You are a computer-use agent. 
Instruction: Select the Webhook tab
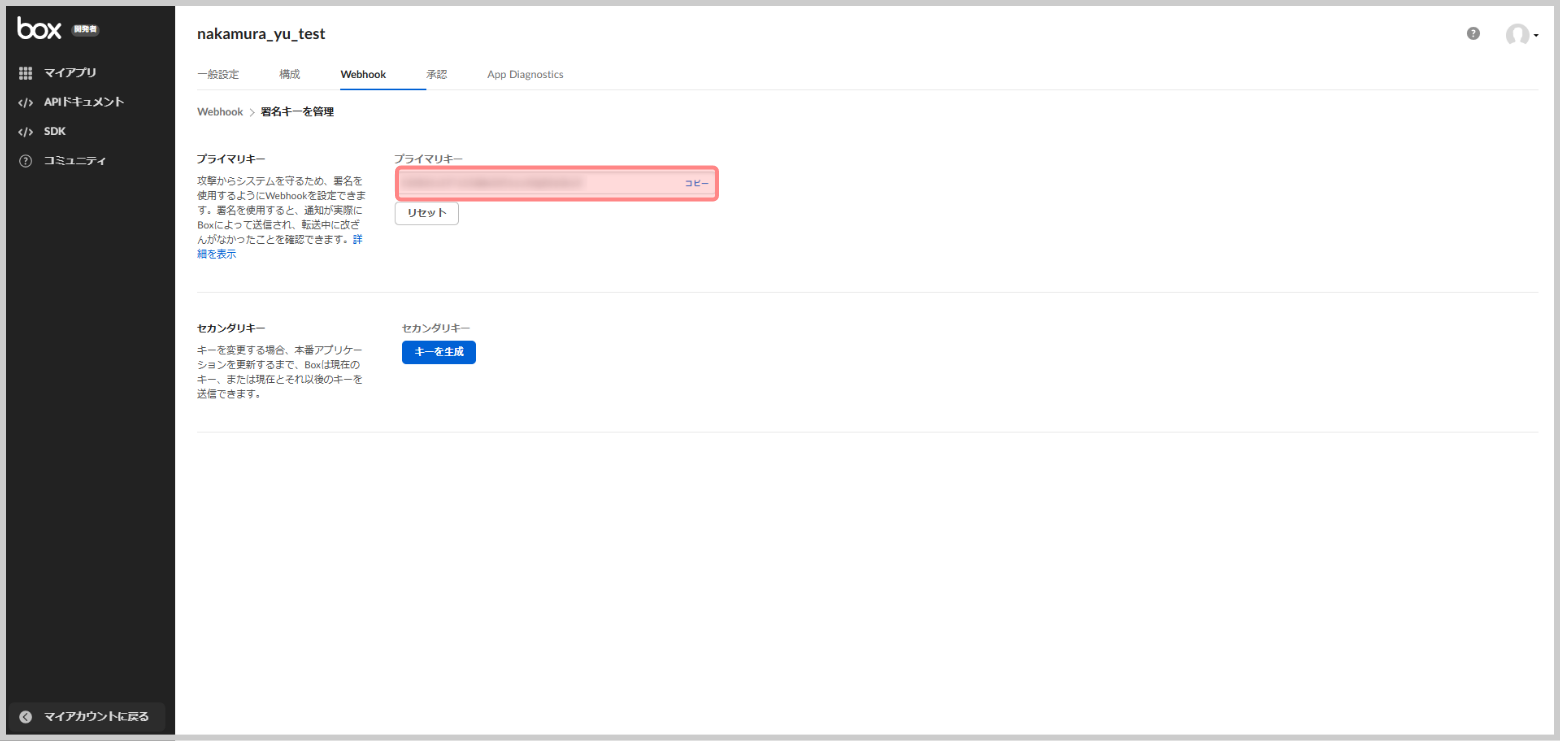click(x=363, y=75)
